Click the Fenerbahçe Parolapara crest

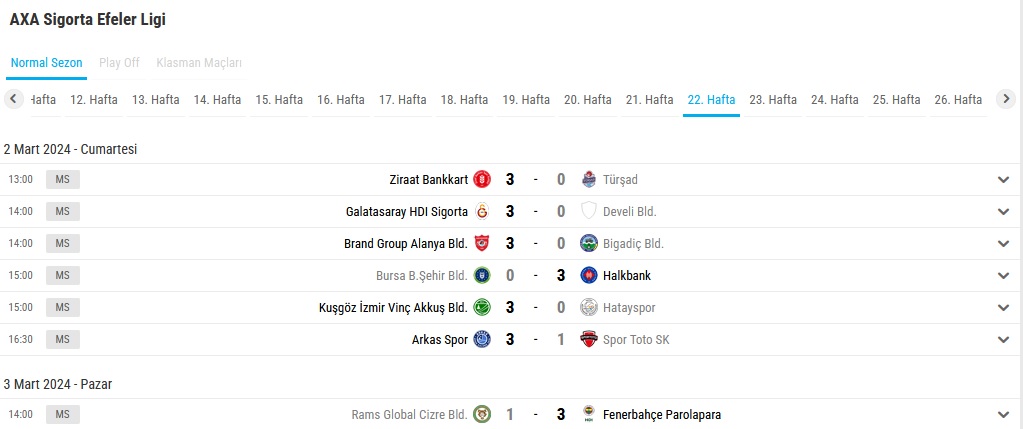(588, 414)
